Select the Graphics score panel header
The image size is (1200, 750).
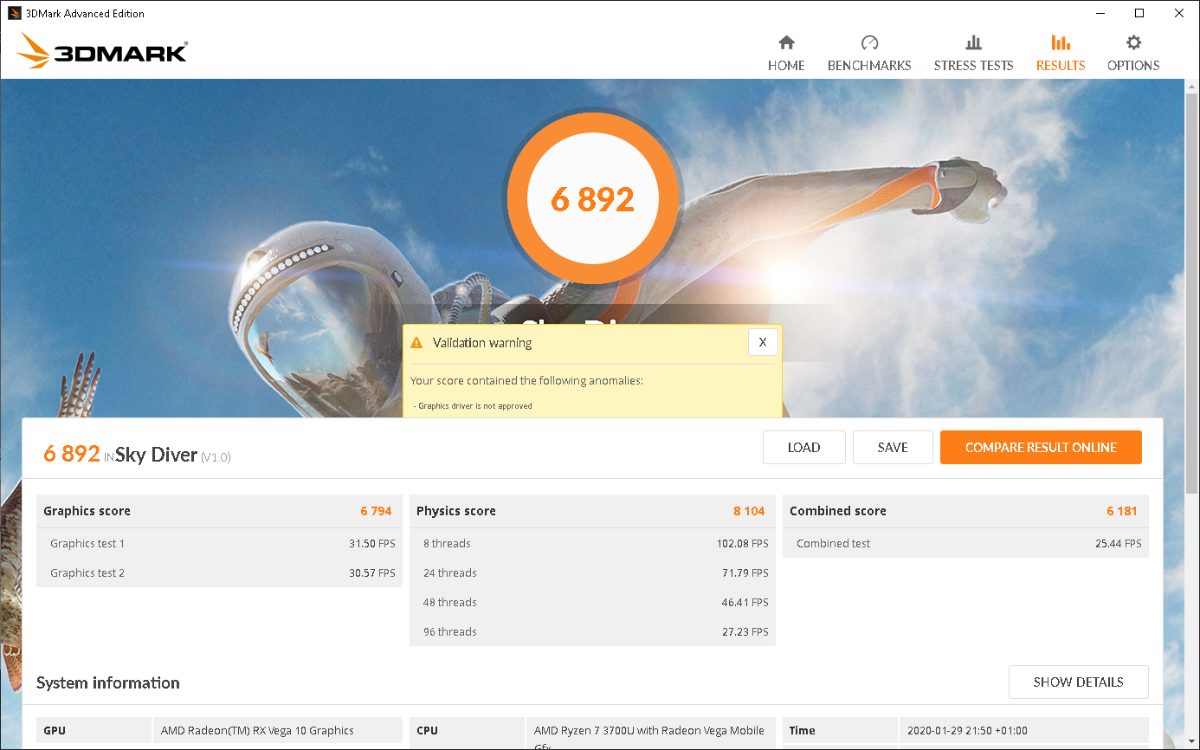219,511
